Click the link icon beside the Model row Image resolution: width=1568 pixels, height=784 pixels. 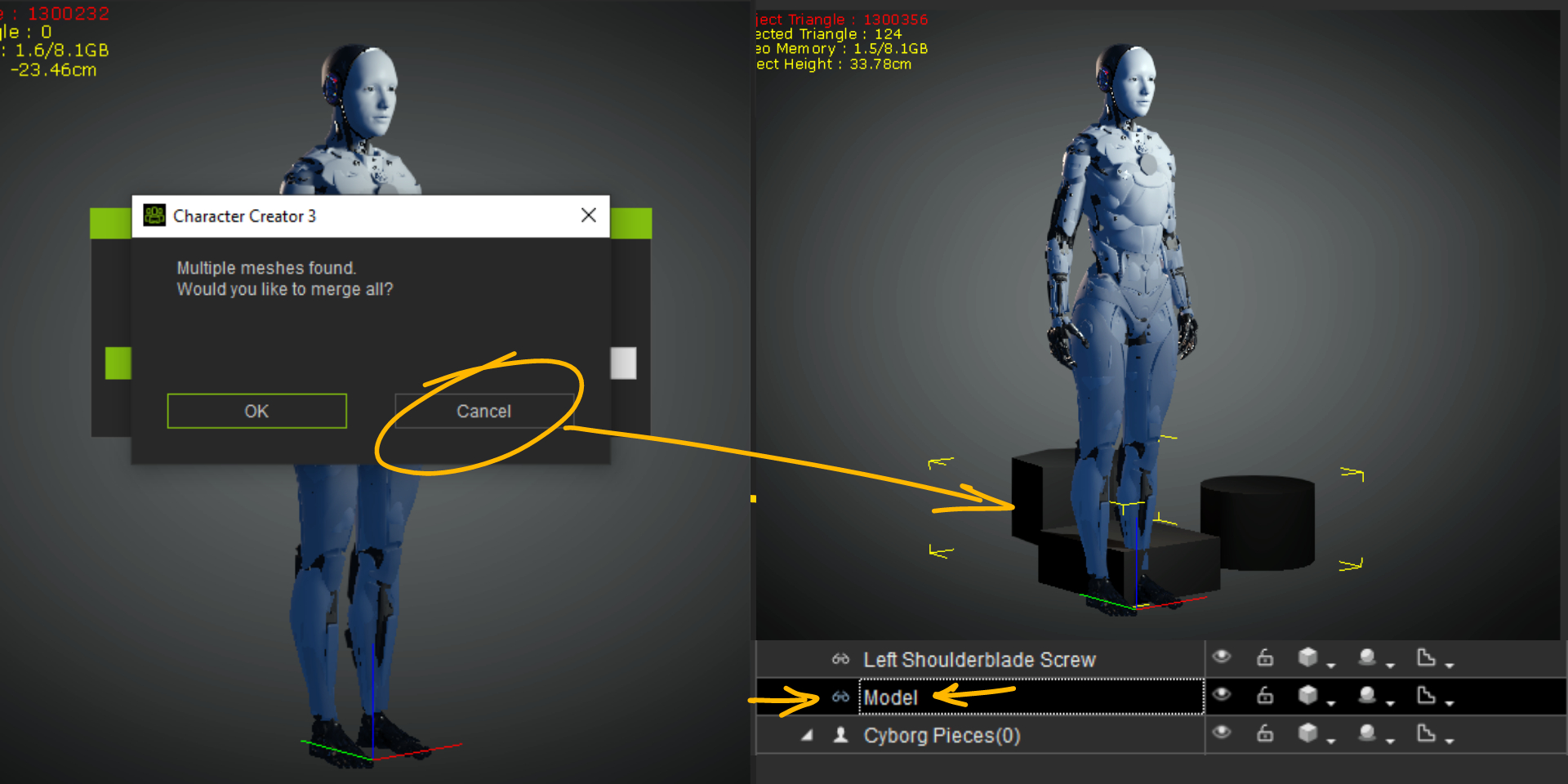(x=840, y=697)
